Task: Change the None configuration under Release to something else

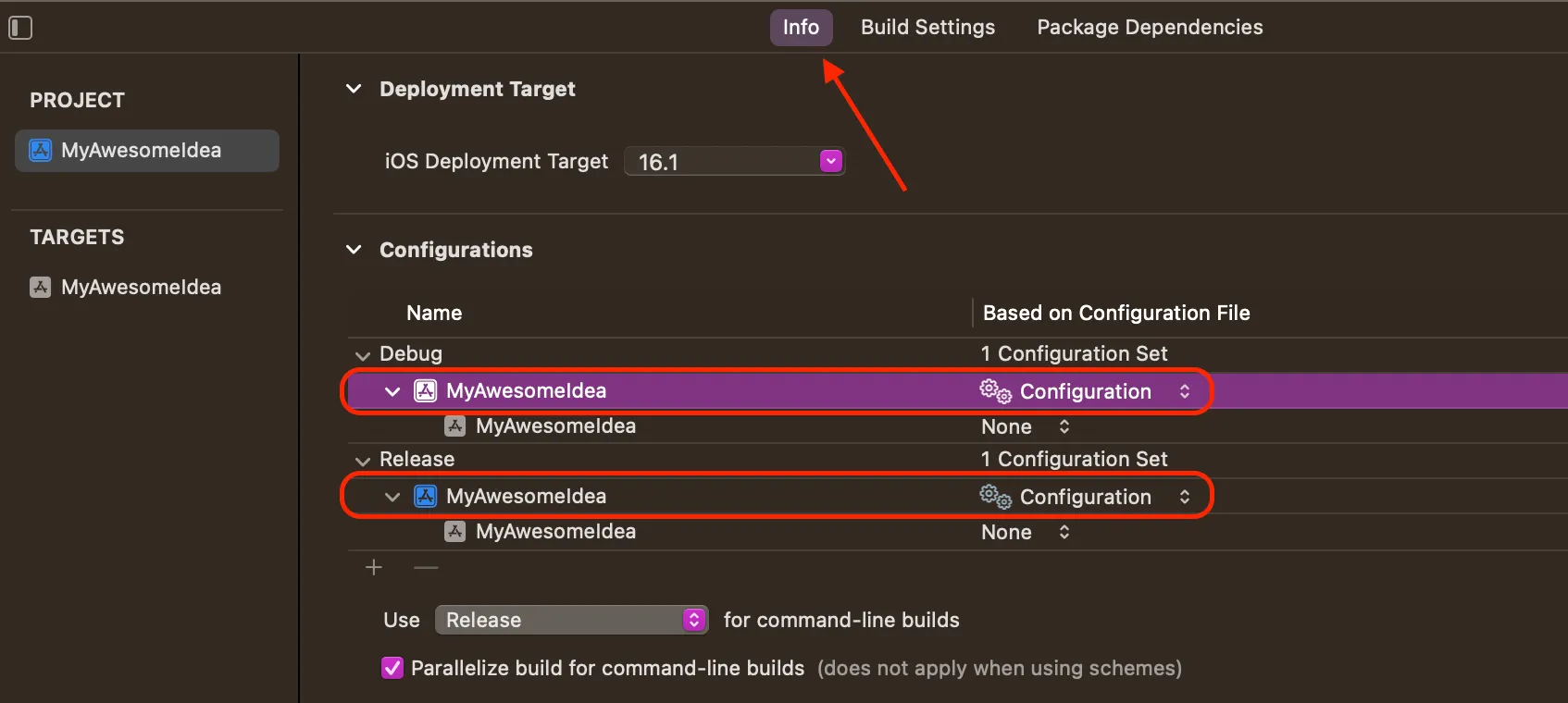Action: tap(1026, 532)
